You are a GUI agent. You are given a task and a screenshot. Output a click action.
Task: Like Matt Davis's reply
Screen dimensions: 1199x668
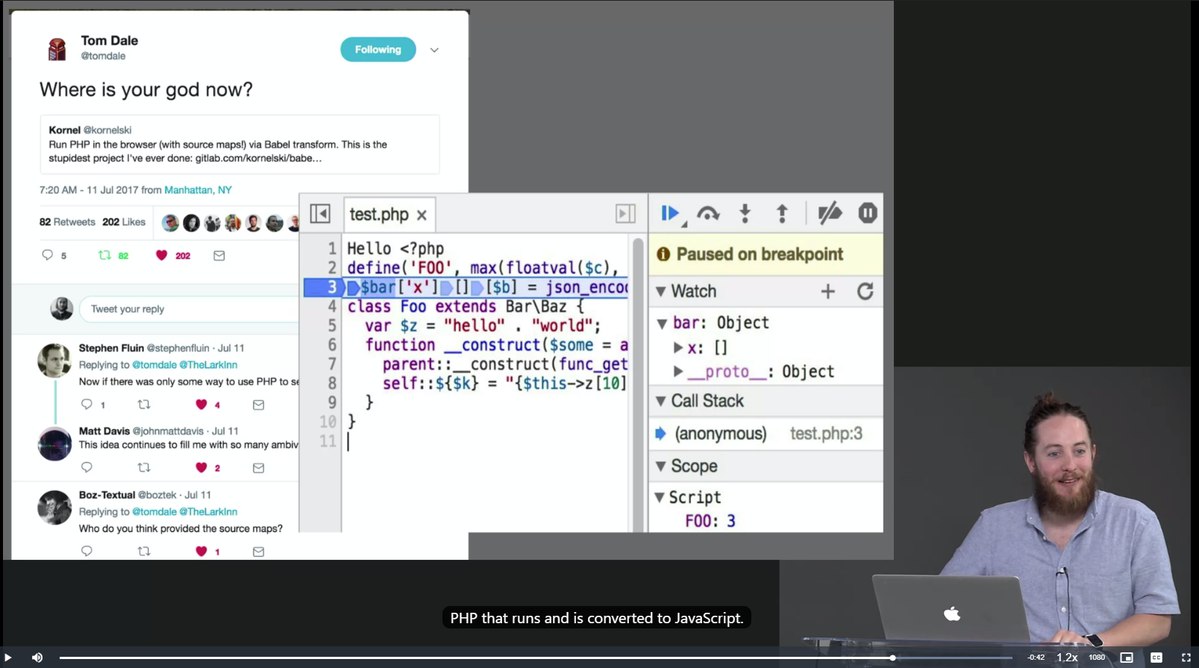(x=201, y=467)
